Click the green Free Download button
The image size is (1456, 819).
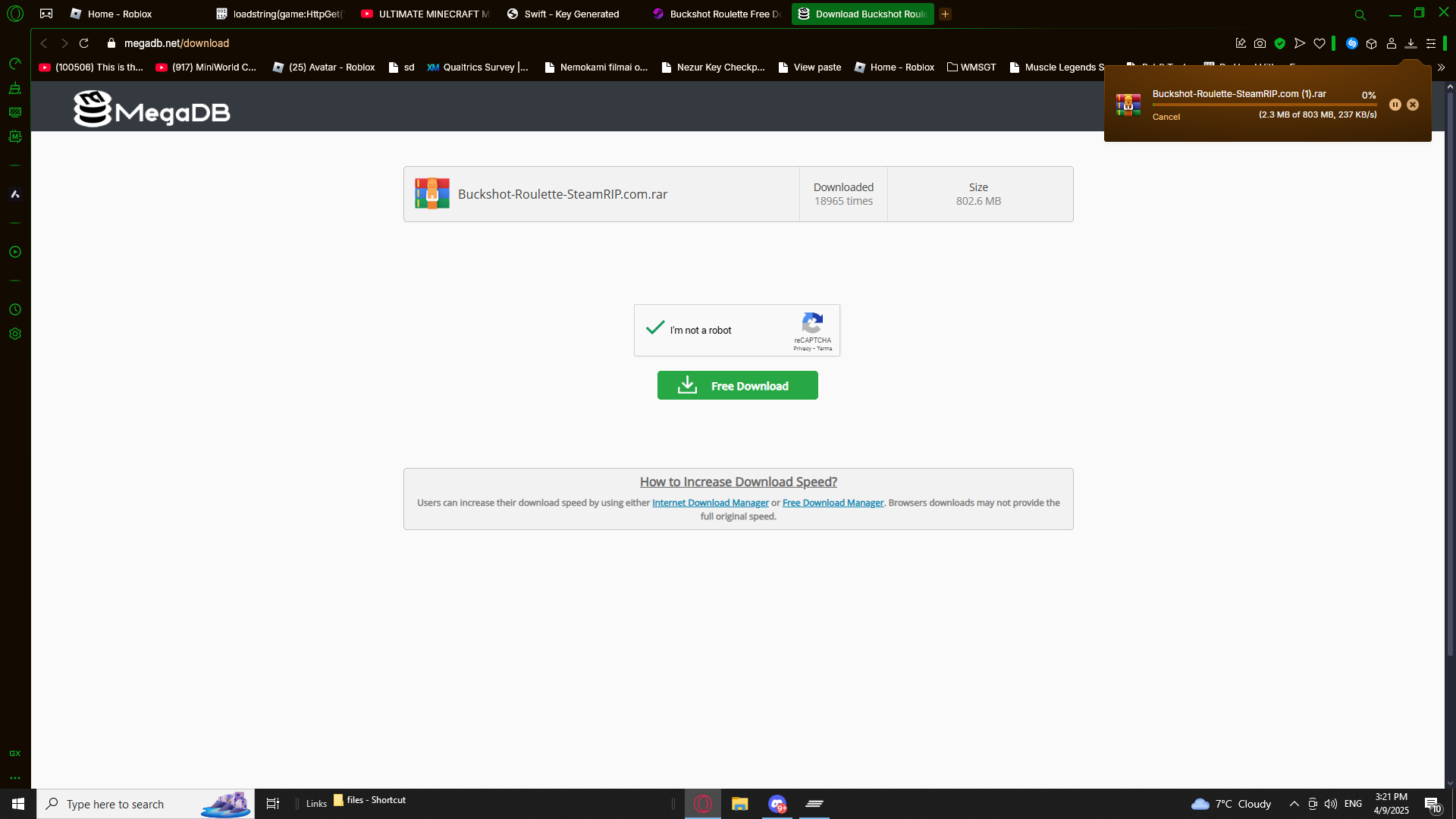738,385
